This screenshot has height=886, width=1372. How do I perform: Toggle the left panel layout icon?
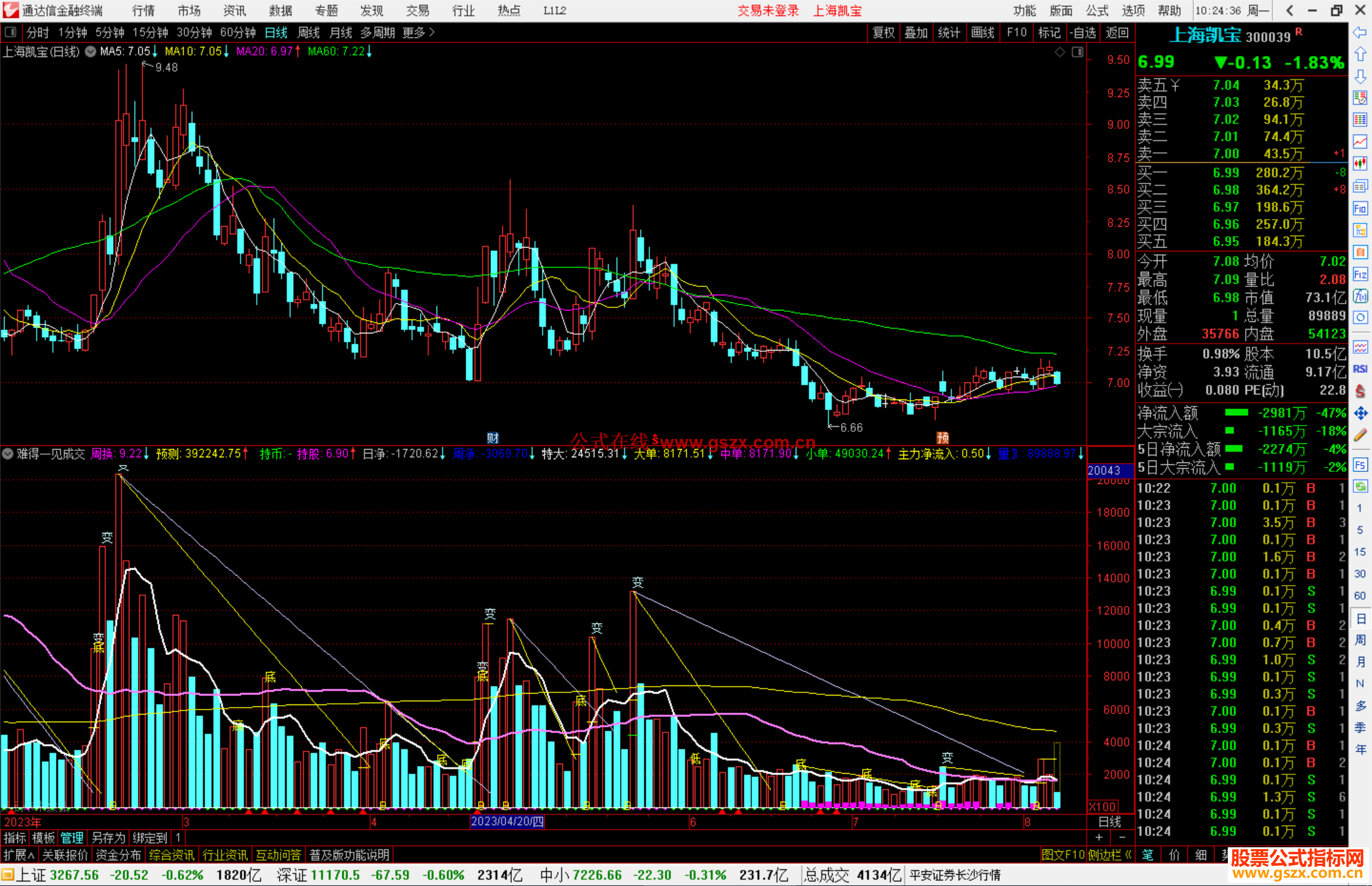pos(11,32)
